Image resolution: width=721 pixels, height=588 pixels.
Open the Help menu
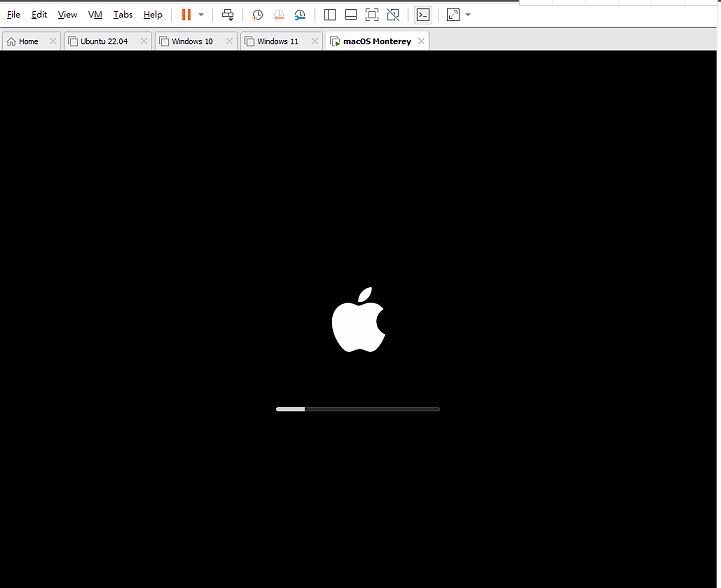tap(153, 15)
